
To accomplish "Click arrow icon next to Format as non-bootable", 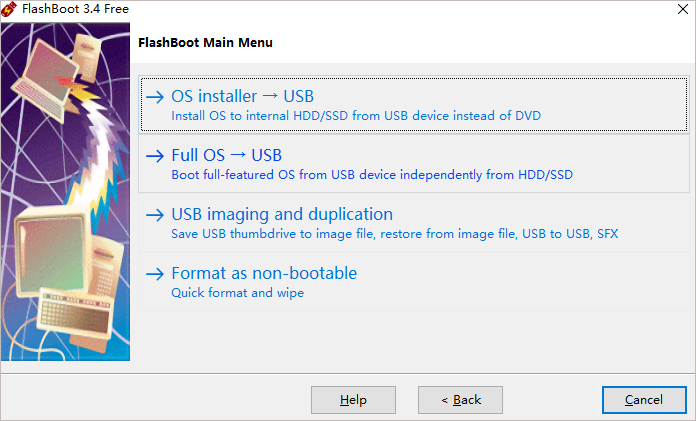I will click(155, 274).
